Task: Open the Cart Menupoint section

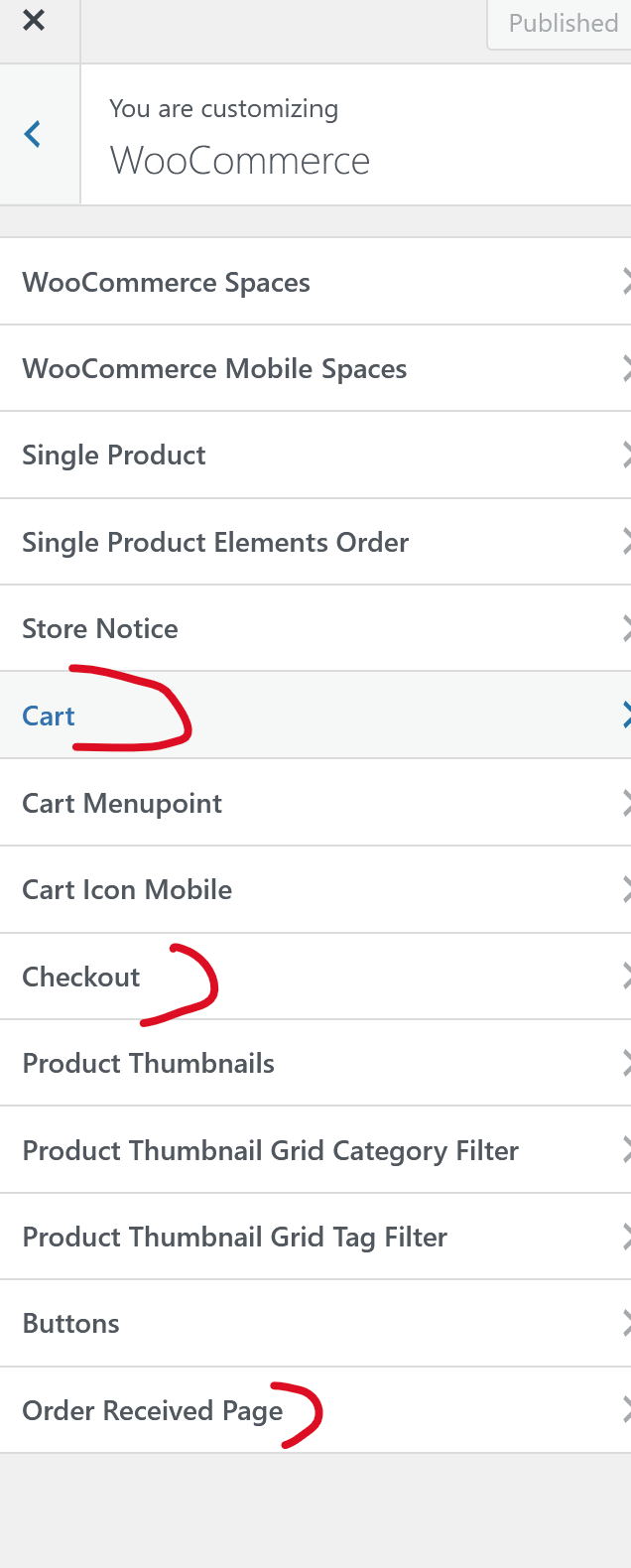Action: [122, 804]
